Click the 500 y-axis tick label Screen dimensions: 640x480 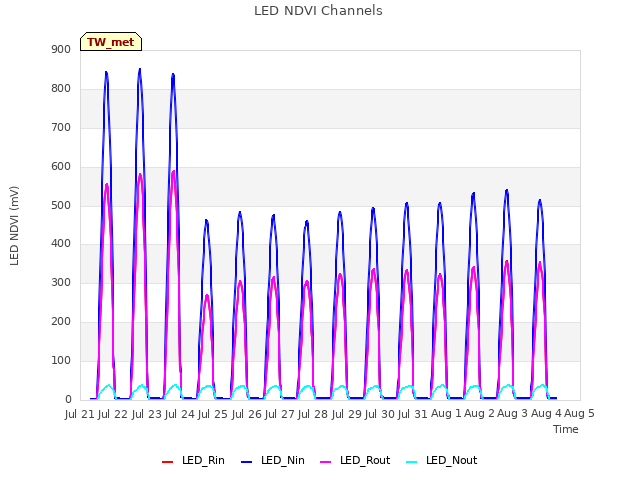click(x=61, y=206)
